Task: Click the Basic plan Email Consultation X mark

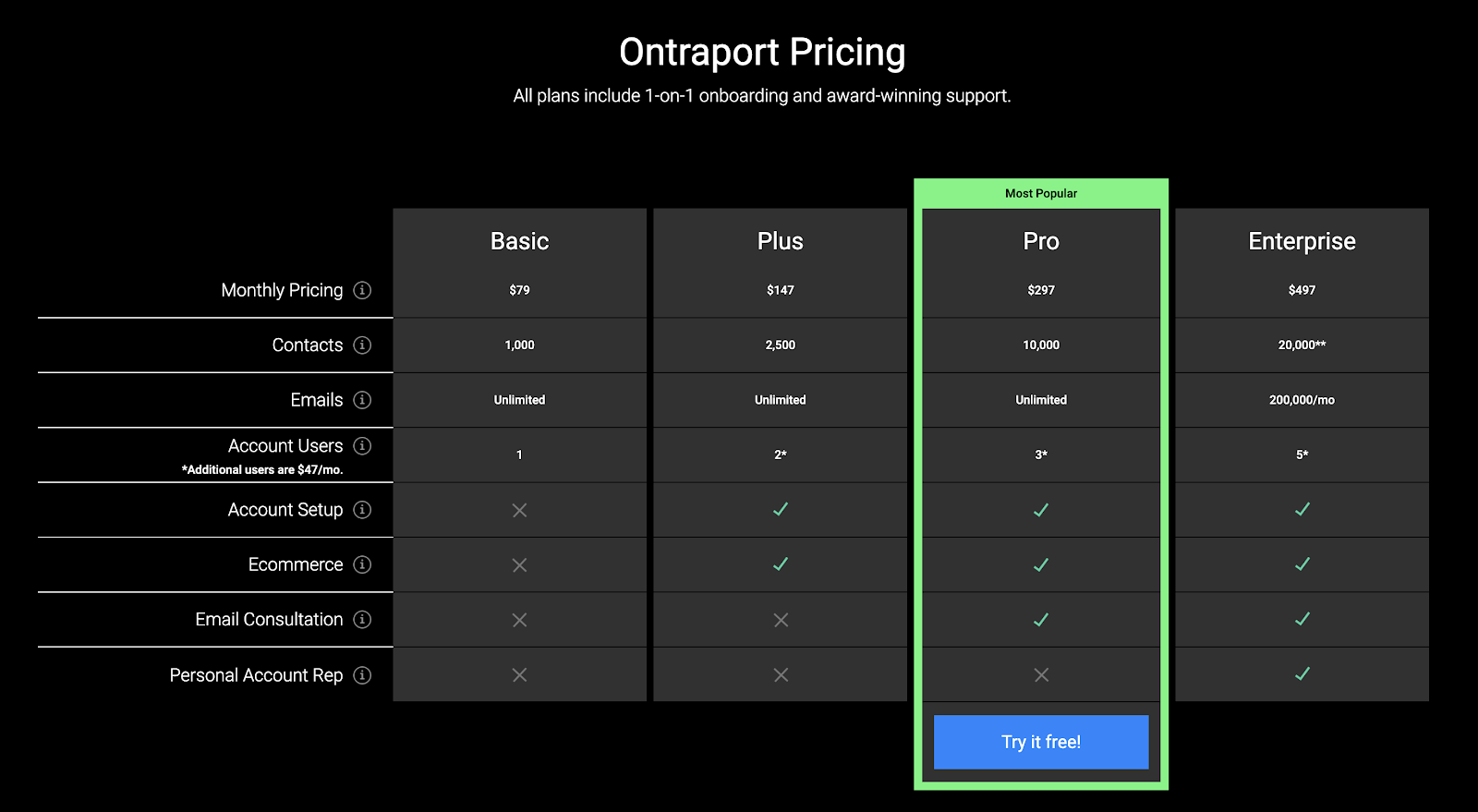Action: click(520, 620)
